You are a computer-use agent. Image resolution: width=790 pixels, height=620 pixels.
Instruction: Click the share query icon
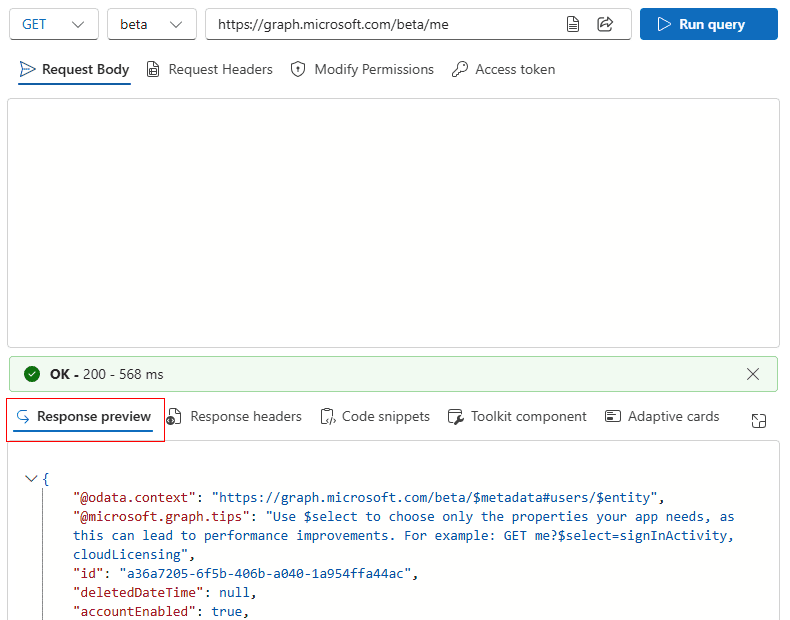click(605, 24)
